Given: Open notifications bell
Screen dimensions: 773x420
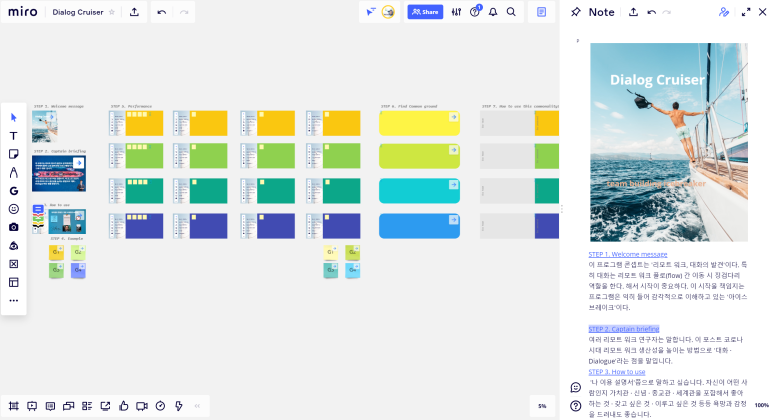Looking at the screenshot, I should [x=493, y=12].
